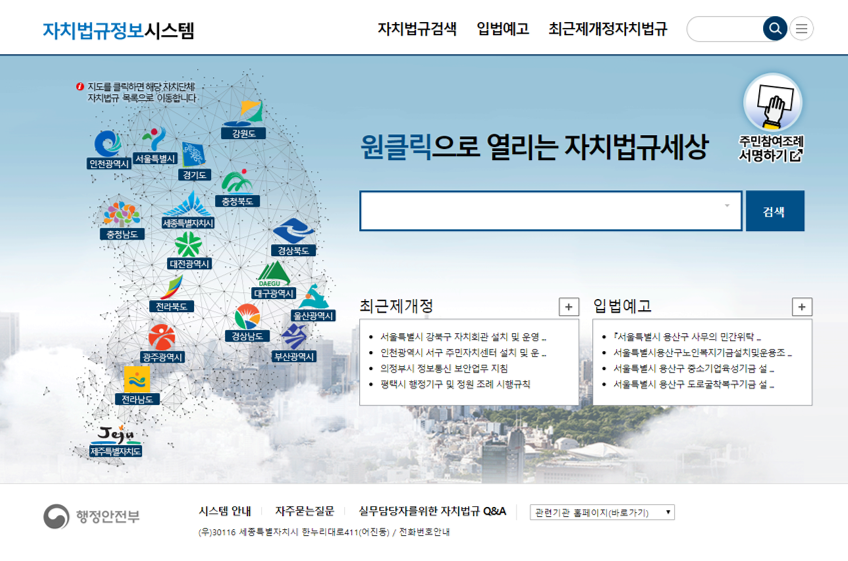This screenshot has height=561, width=848.
Task: Click the blue 검색 button
Action: [x=775, y=211]
